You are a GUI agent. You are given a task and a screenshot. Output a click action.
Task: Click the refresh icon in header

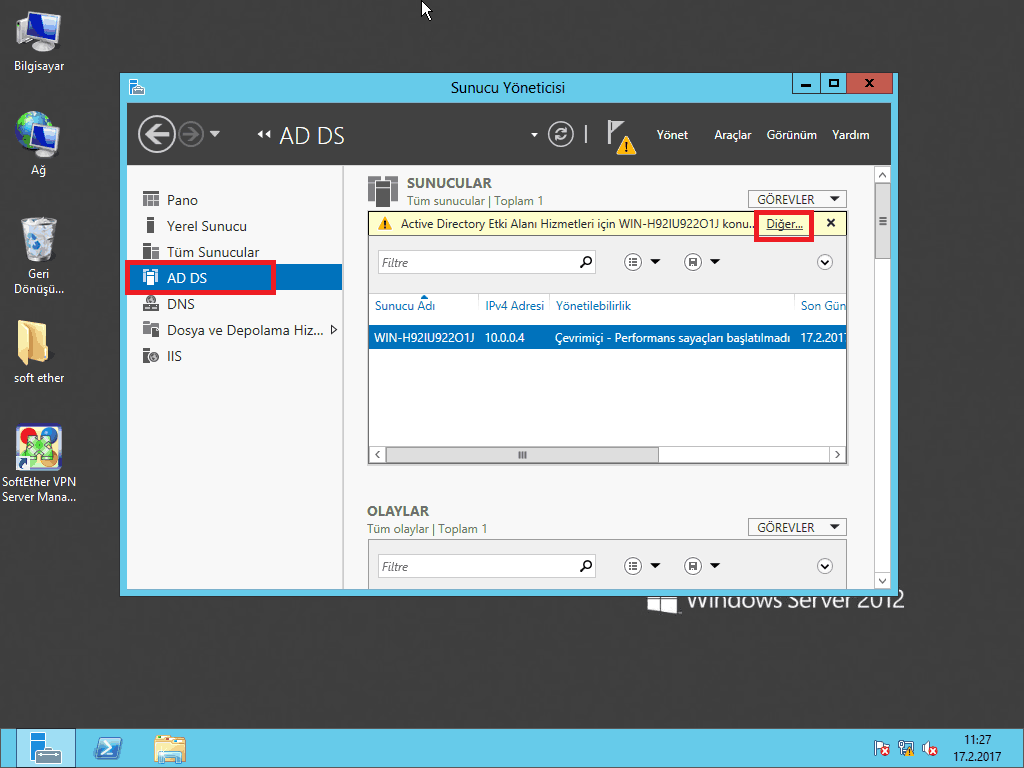click(562, 134)
